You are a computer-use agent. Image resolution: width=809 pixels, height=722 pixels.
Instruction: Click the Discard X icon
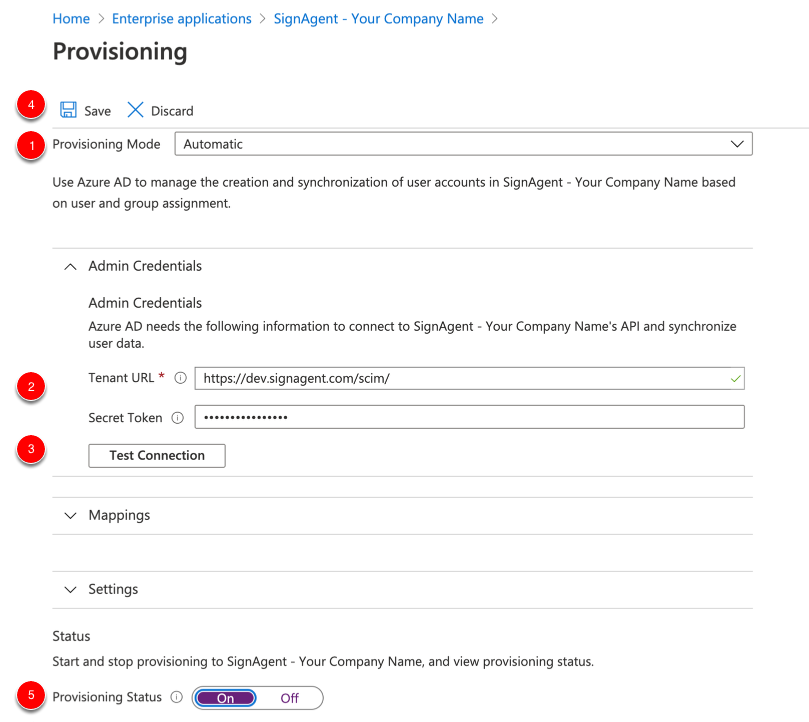[x=135, y=110]
